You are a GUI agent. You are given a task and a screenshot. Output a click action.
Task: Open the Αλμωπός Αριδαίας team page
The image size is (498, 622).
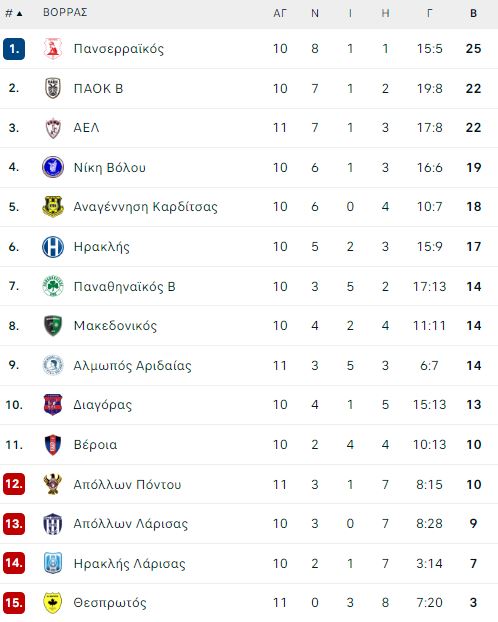[x=132, y=365]
